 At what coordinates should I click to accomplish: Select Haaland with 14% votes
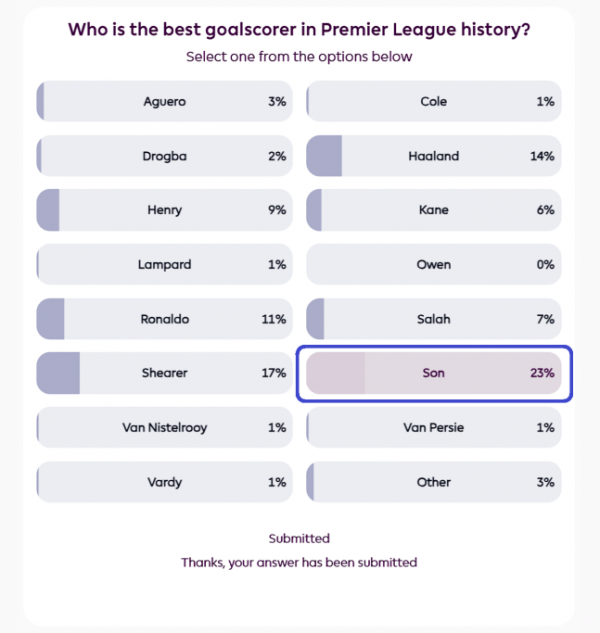point(433,156)
